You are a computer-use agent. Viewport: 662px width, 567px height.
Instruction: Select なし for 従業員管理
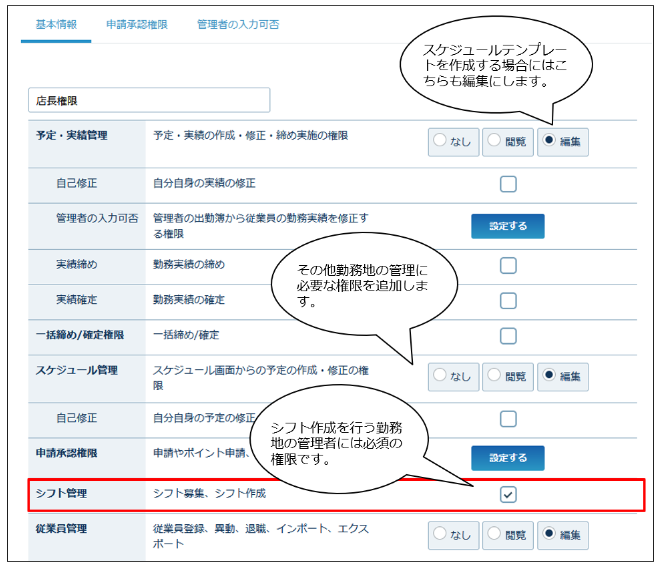point(455,534)
